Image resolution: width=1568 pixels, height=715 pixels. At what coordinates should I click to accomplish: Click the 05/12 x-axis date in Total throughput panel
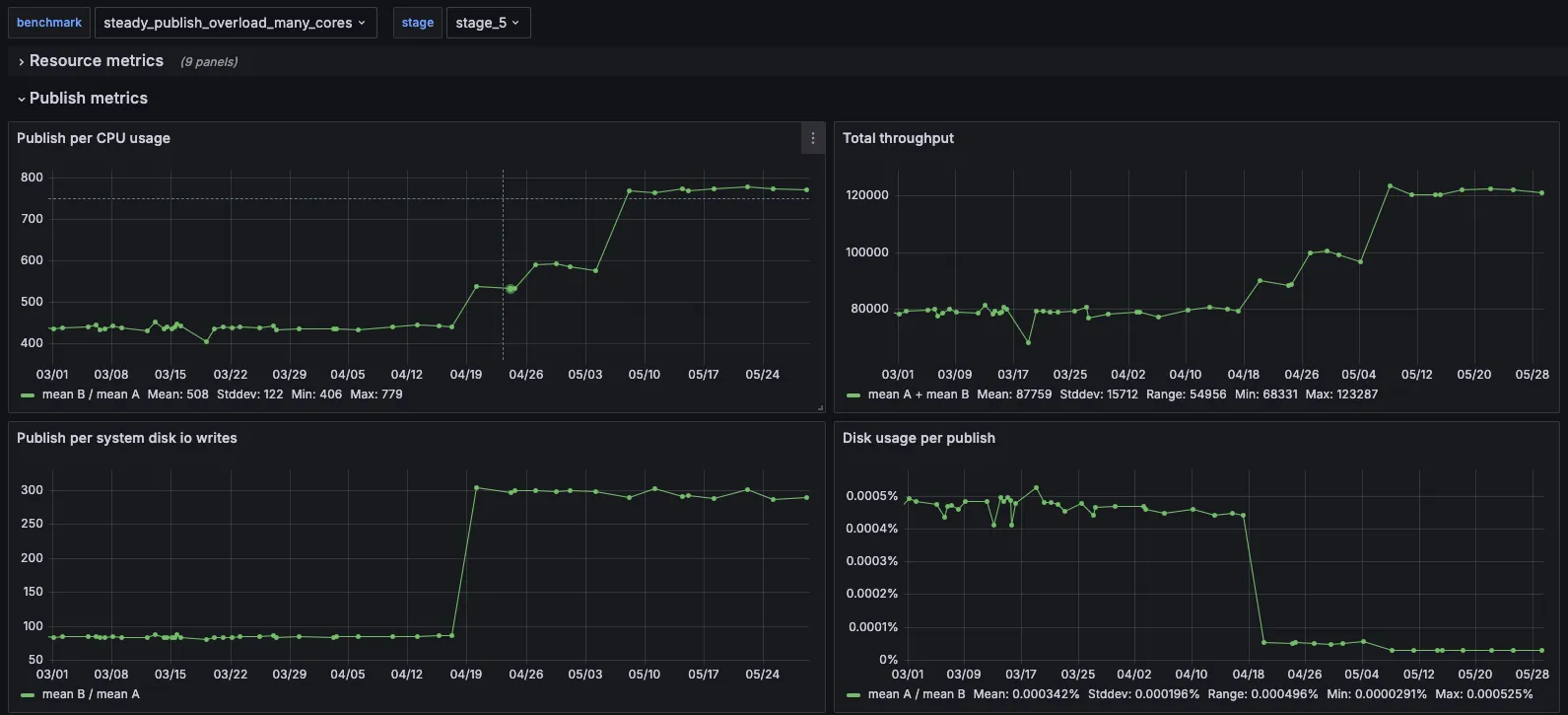tap(1417, 375)
